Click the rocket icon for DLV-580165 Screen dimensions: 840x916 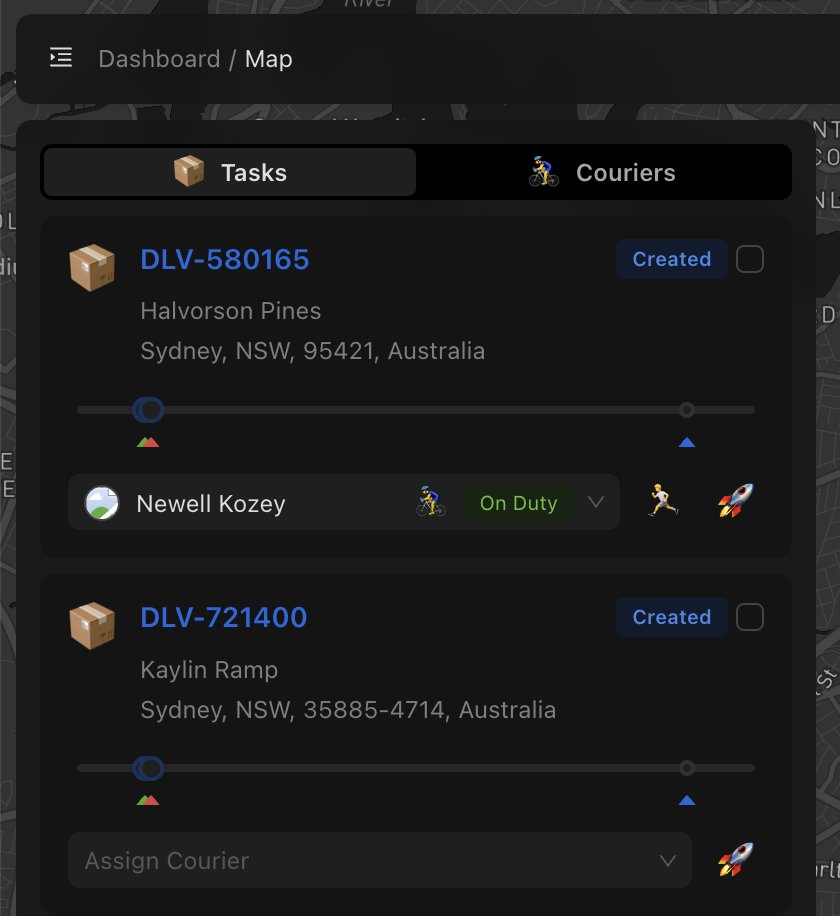coord(735,501)
